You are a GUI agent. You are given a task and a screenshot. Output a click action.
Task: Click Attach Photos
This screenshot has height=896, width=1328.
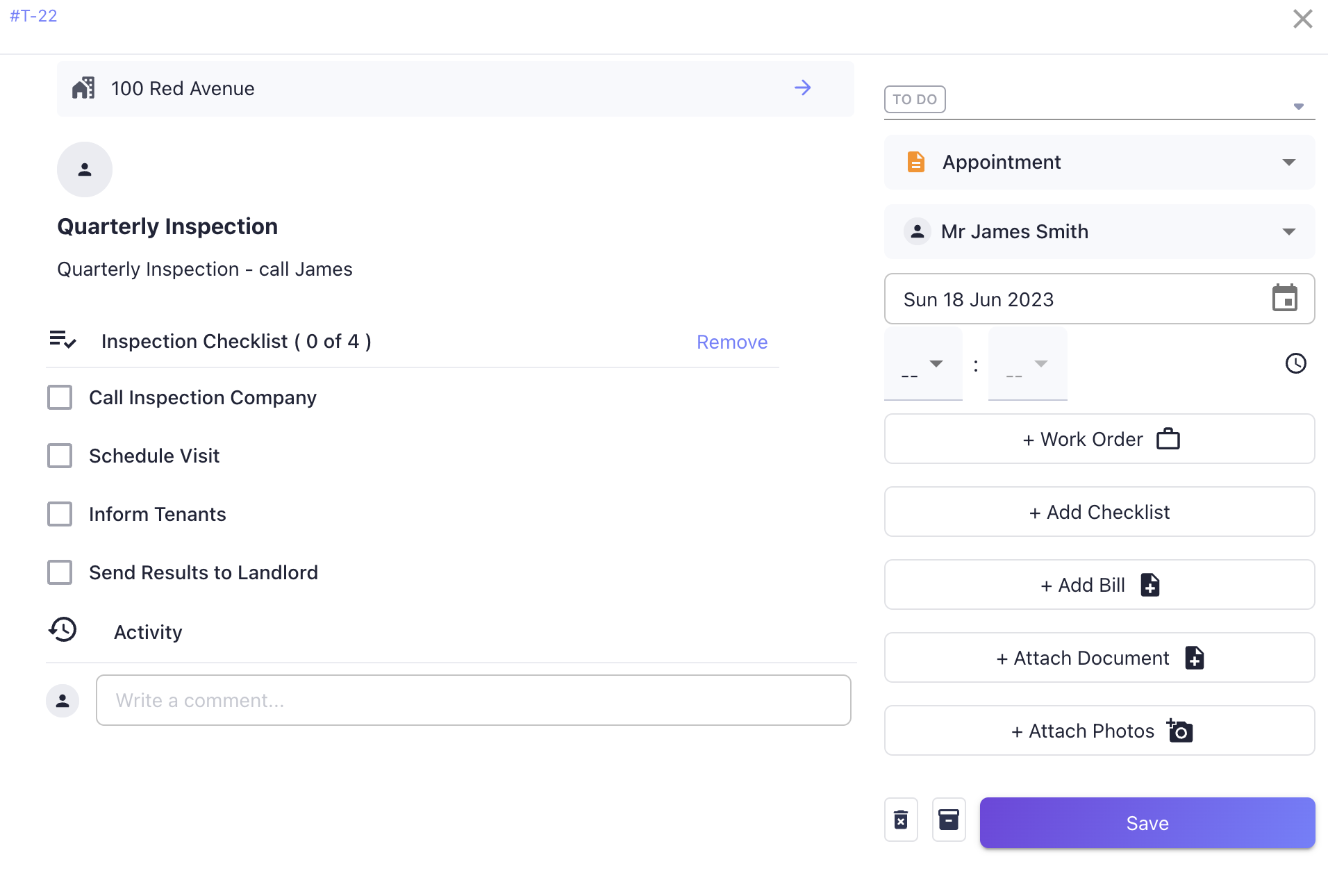(1099, 730)
